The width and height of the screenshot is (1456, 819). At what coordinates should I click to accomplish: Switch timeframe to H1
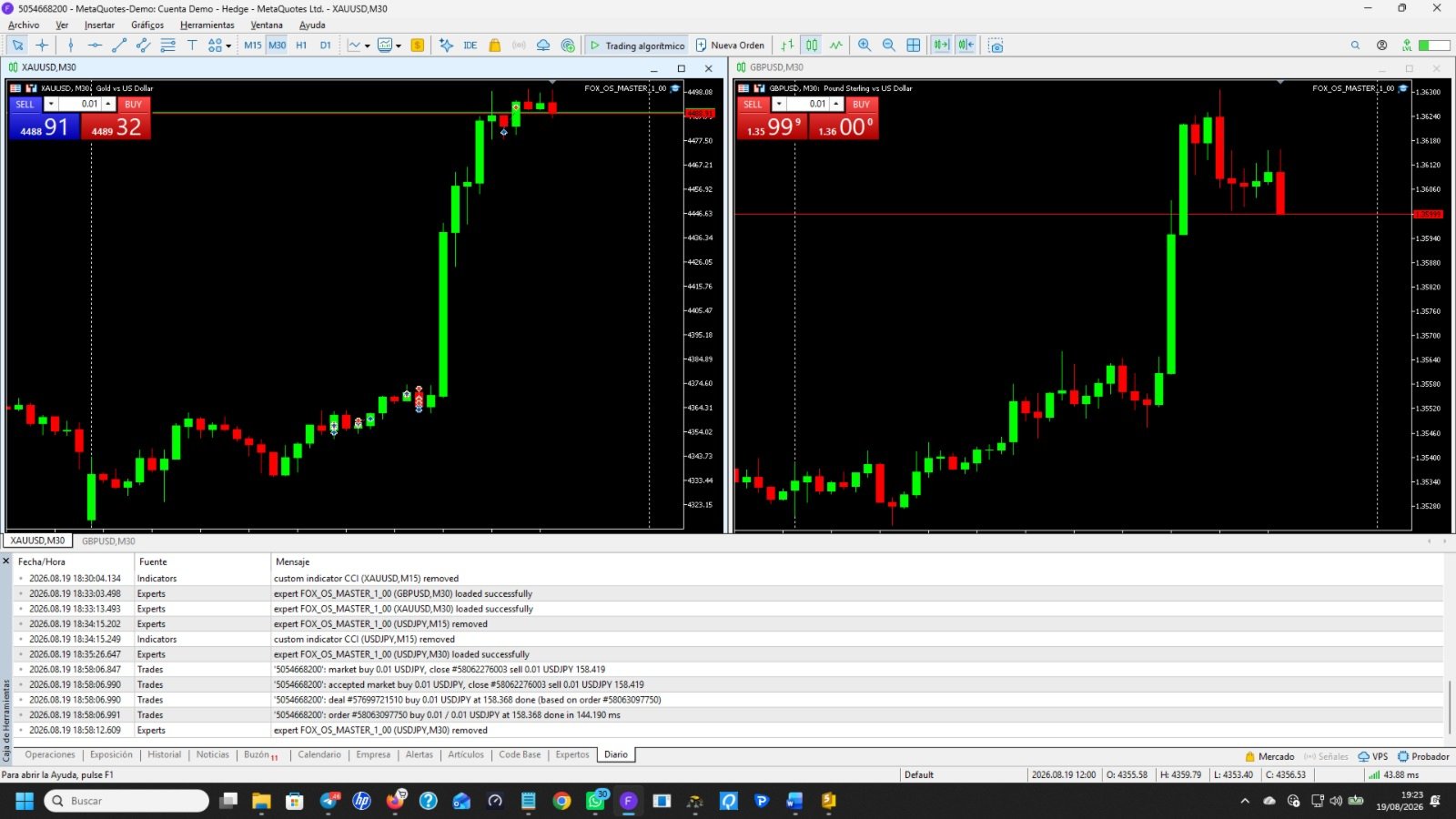301,45
